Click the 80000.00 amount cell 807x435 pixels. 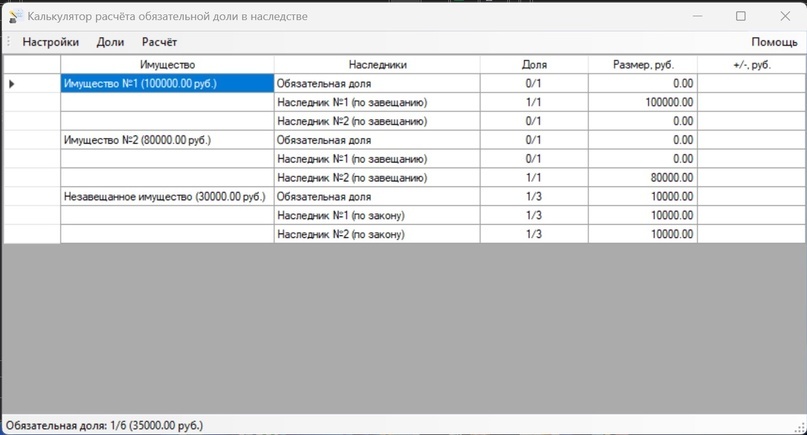[643, 178]
